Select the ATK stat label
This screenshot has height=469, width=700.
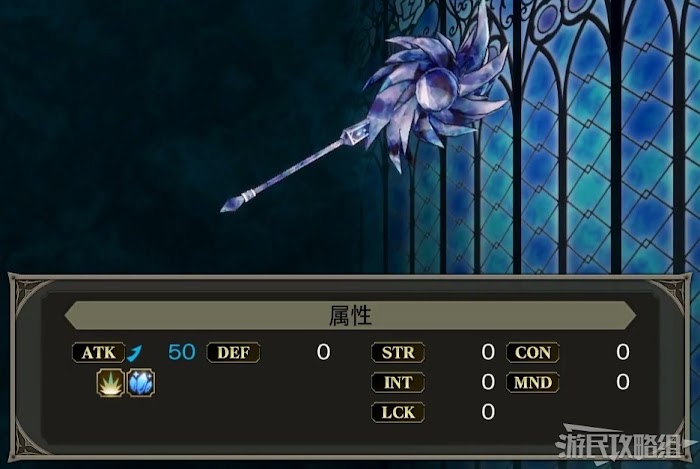click(x=99, y=353)
